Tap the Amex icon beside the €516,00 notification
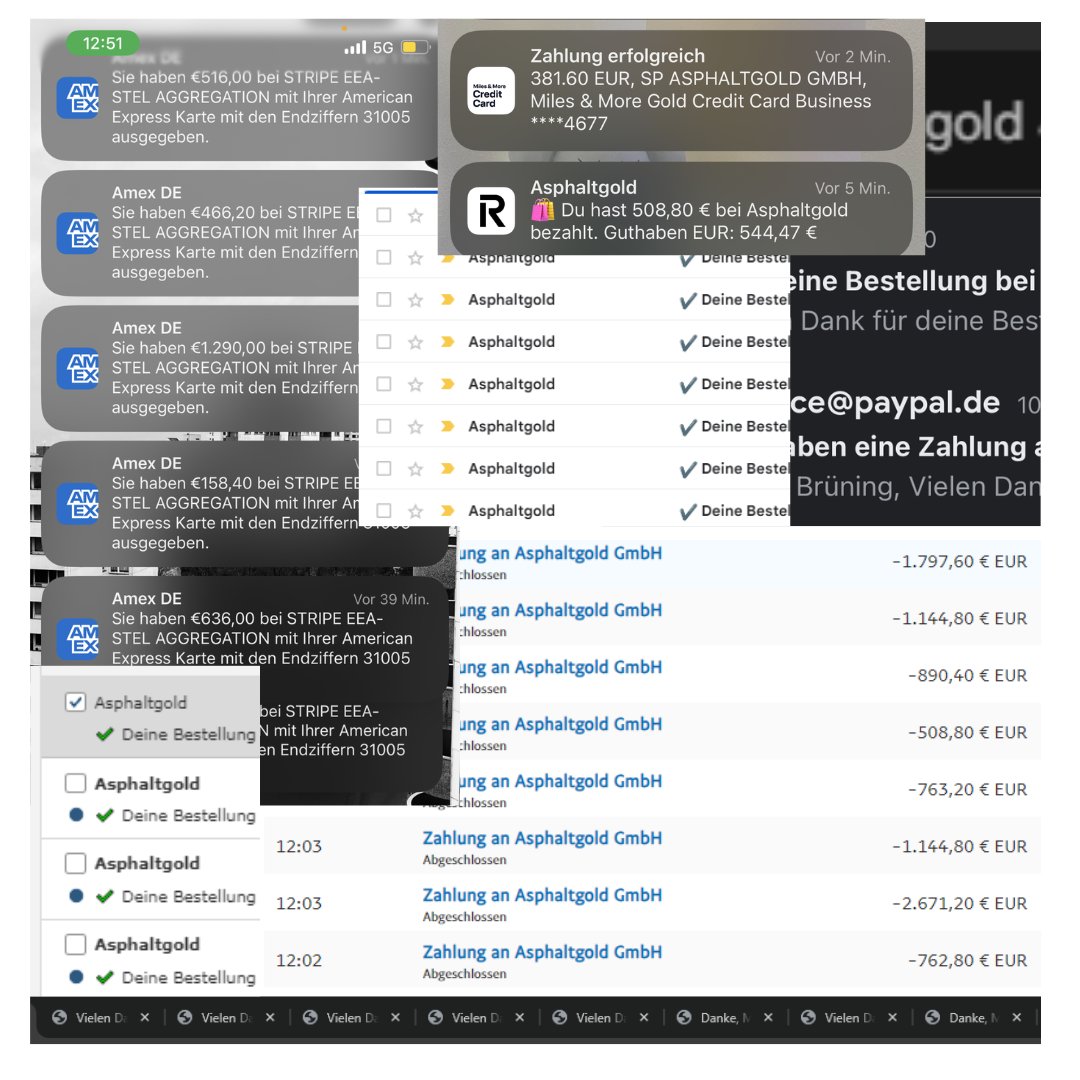This screenshot has width=1080, height=1080. click(x=78, y=98)
